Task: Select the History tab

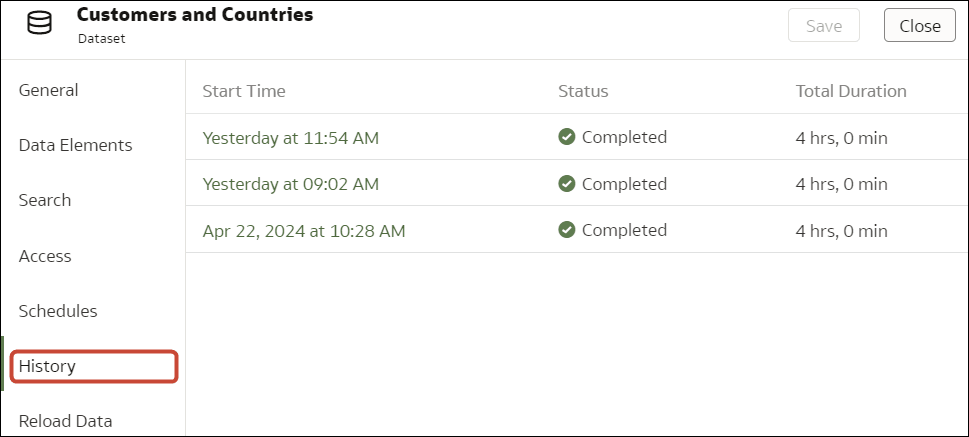Action: tap(48, 366)
